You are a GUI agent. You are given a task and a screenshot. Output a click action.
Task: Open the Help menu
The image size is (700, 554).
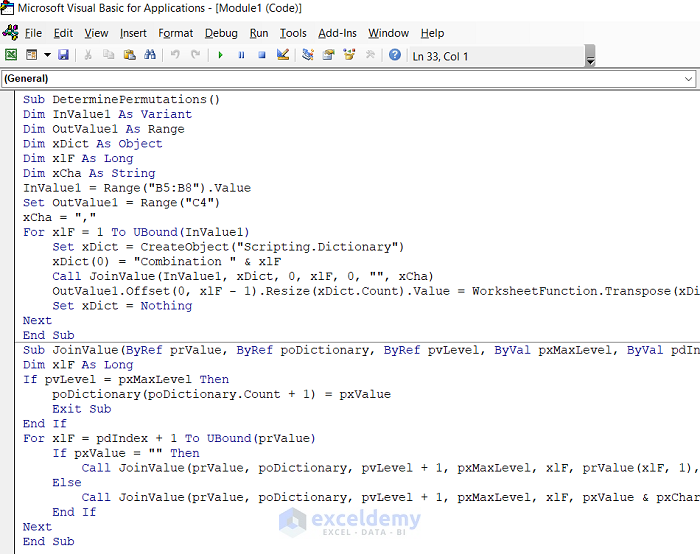click(x=432, y=33)
